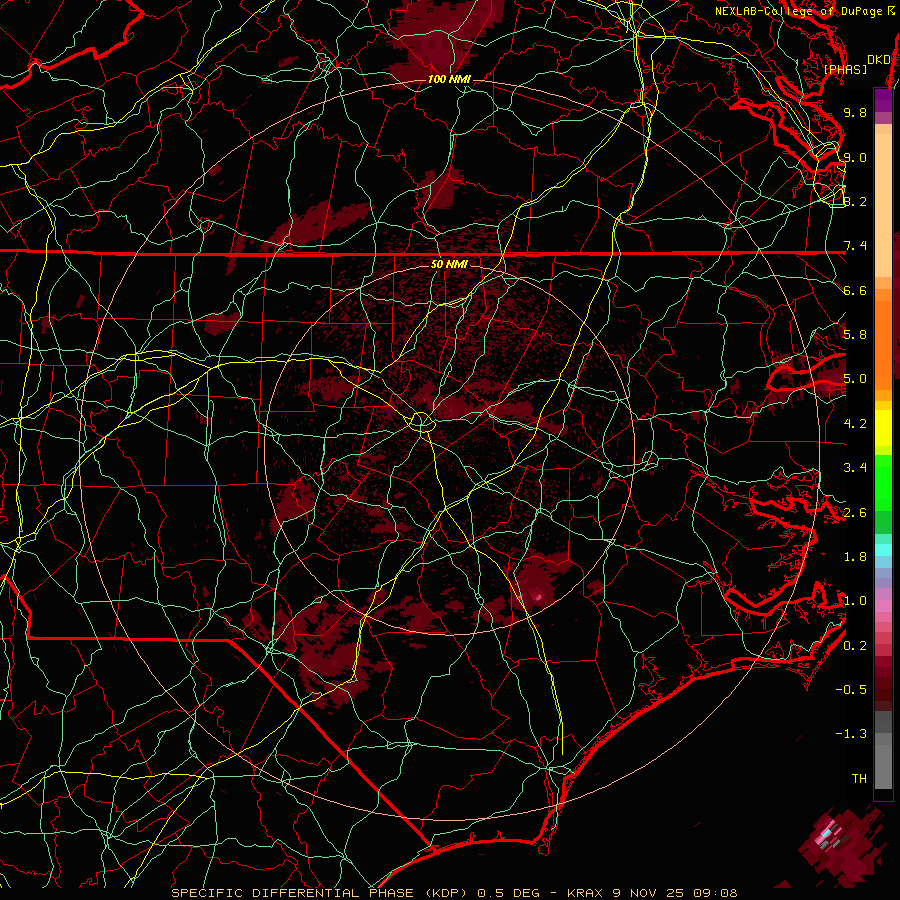
Task: Click the 2.6 scale value
Action: click(855, 513)
